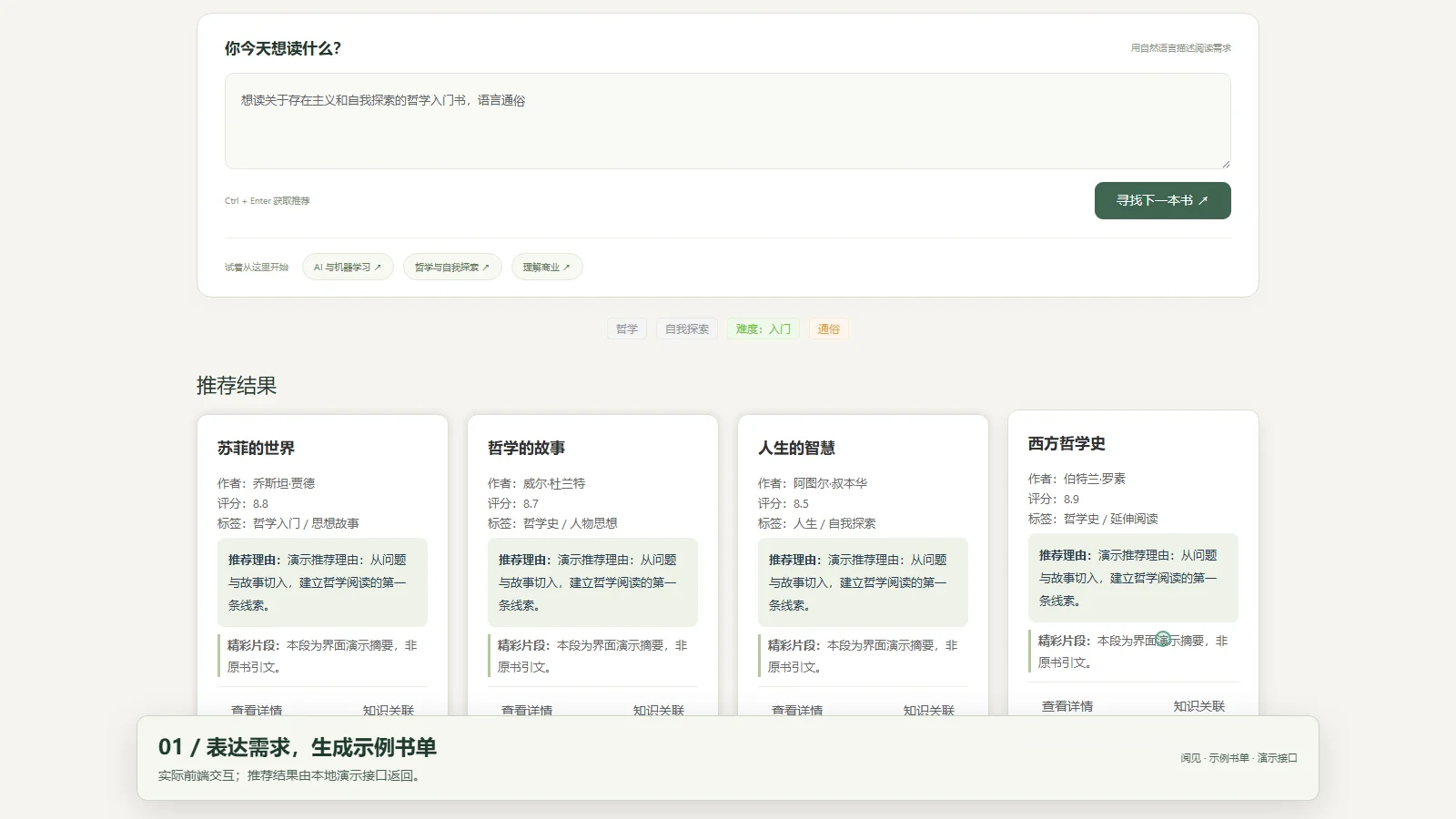Open the 西方哲学史 book title

click(x=1067, y=443)
